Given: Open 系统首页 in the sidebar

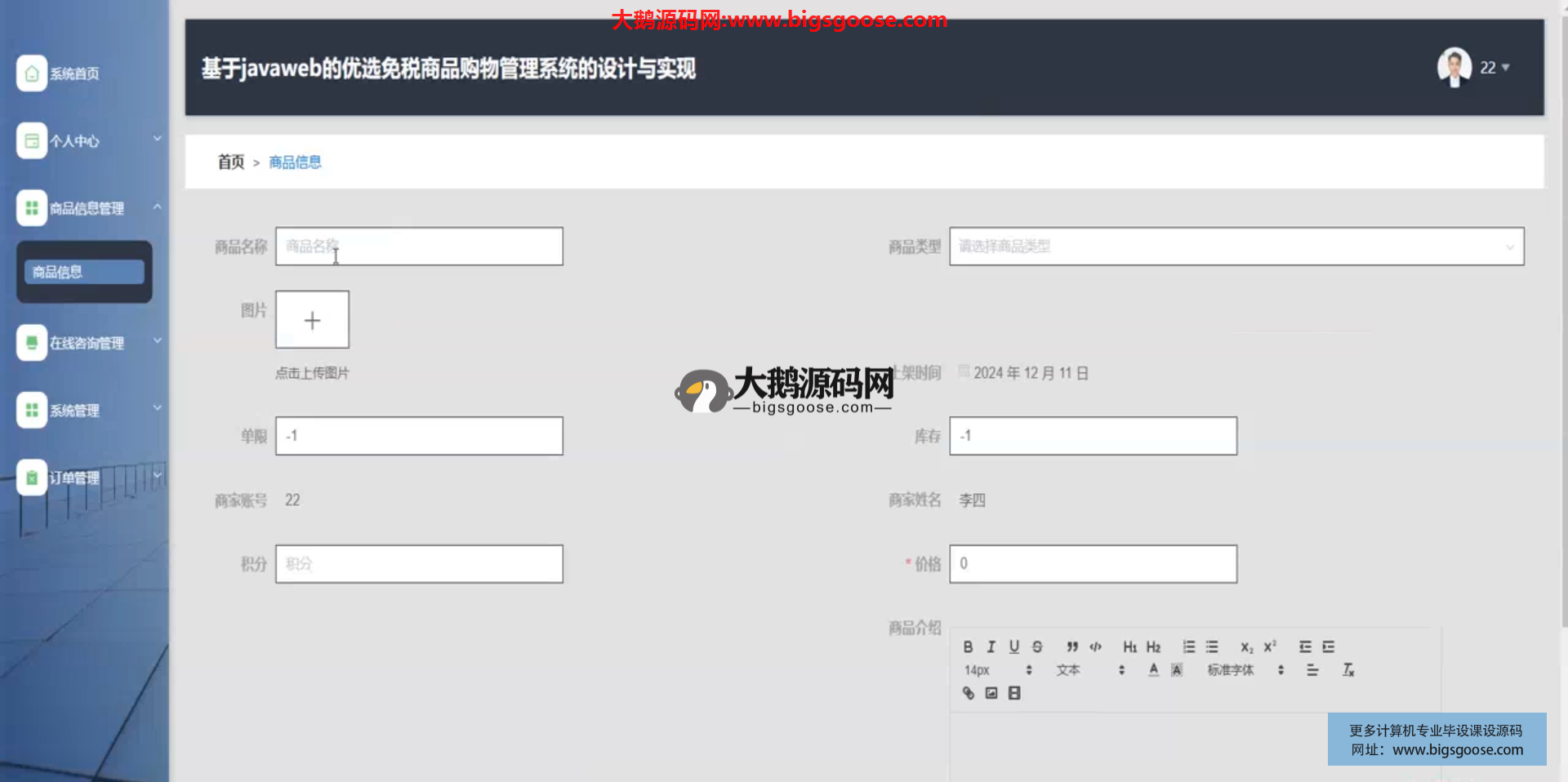Looking at the screenshot, I should click(73, 73).
